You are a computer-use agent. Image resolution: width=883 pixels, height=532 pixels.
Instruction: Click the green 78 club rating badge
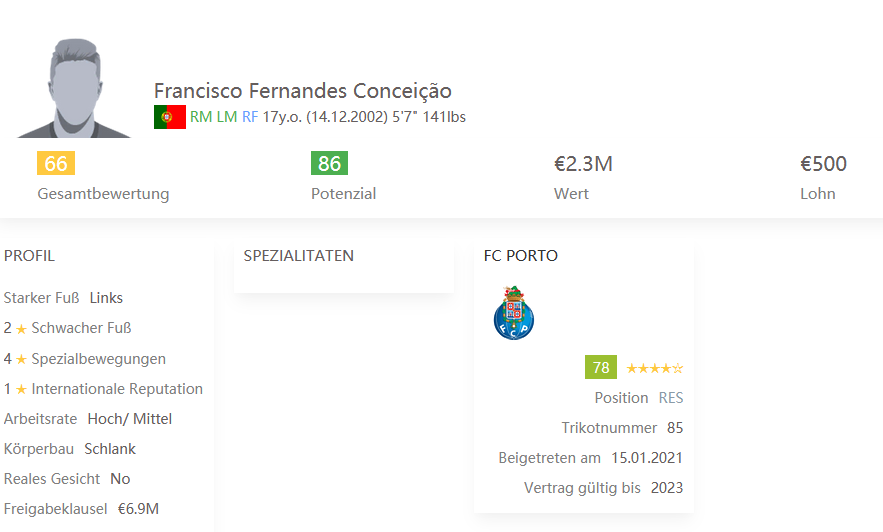(x=601, y=368)
